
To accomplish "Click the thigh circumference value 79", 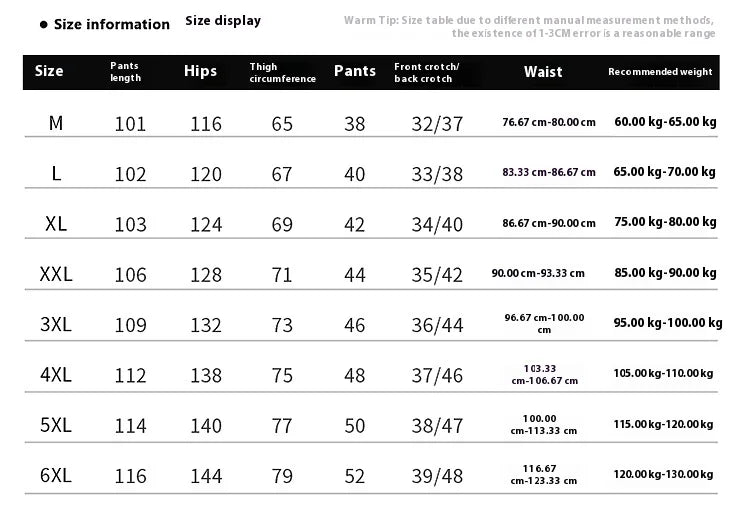I will coord(282,476).
